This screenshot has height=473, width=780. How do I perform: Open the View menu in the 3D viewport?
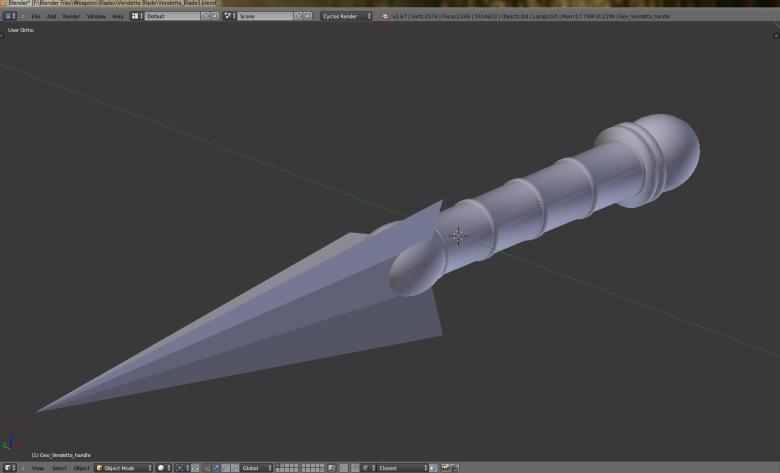coord(37,468)
